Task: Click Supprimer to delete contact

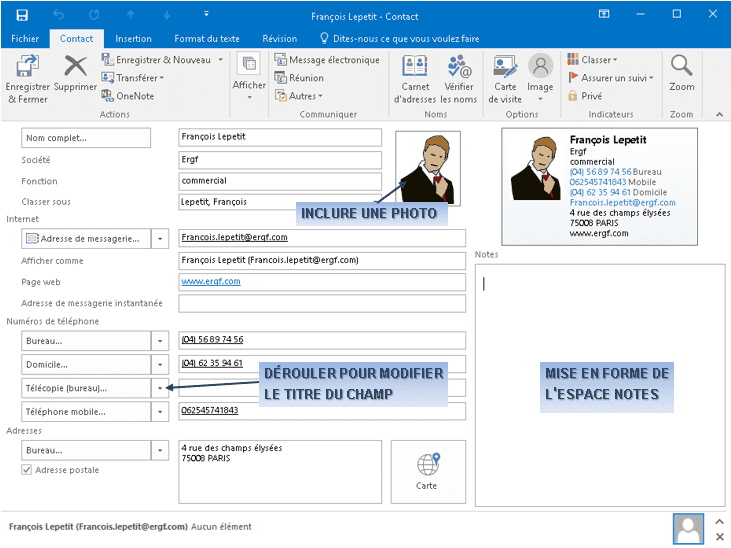Action: [x=75, y=74]
